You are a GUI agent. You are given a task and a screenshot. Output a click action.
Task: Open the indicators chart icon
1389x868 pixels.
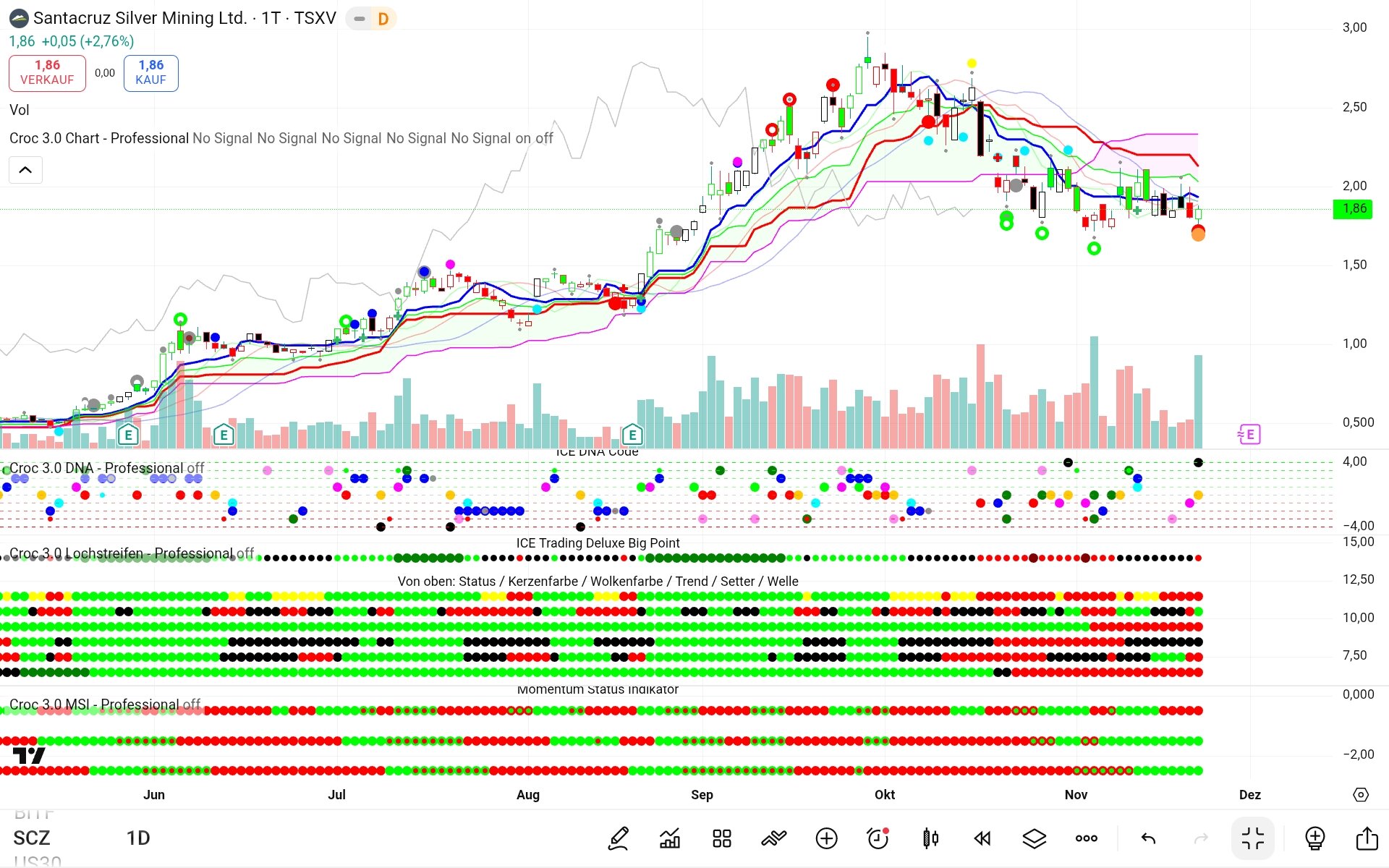click(670, 838)
